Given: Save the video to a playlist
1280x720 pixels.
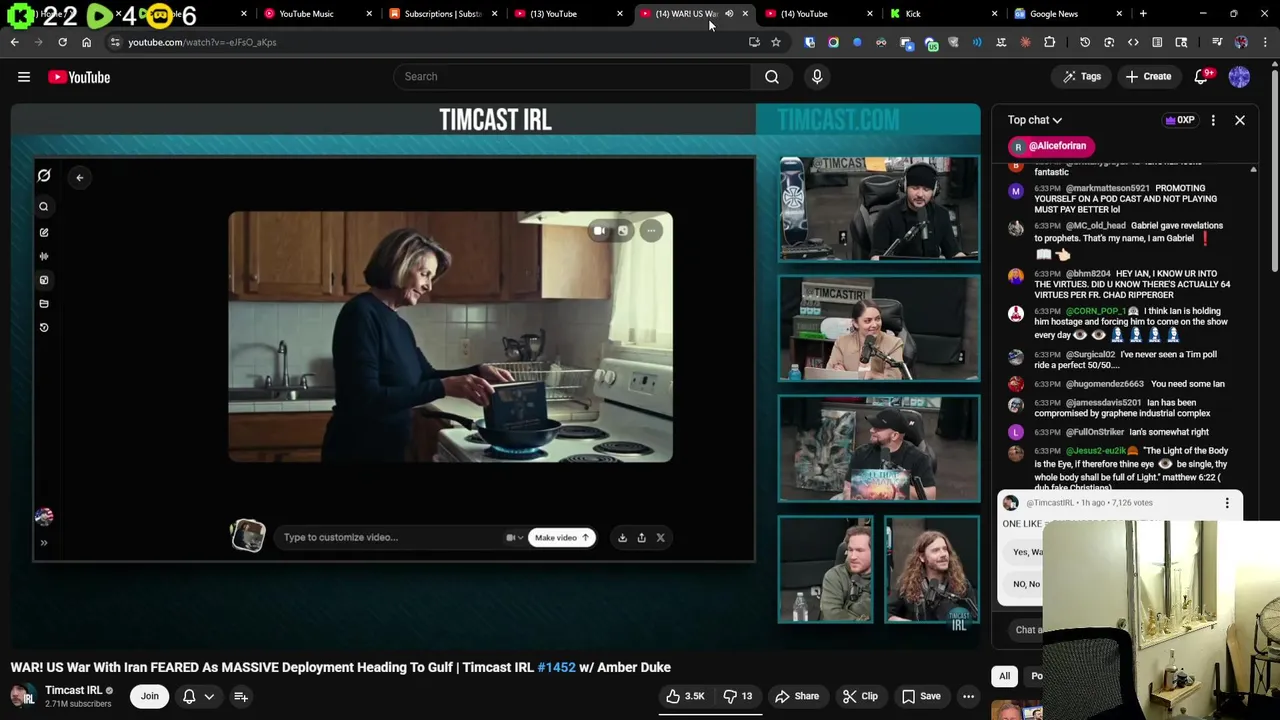Looking at the screenshot, I should point(921,696).
